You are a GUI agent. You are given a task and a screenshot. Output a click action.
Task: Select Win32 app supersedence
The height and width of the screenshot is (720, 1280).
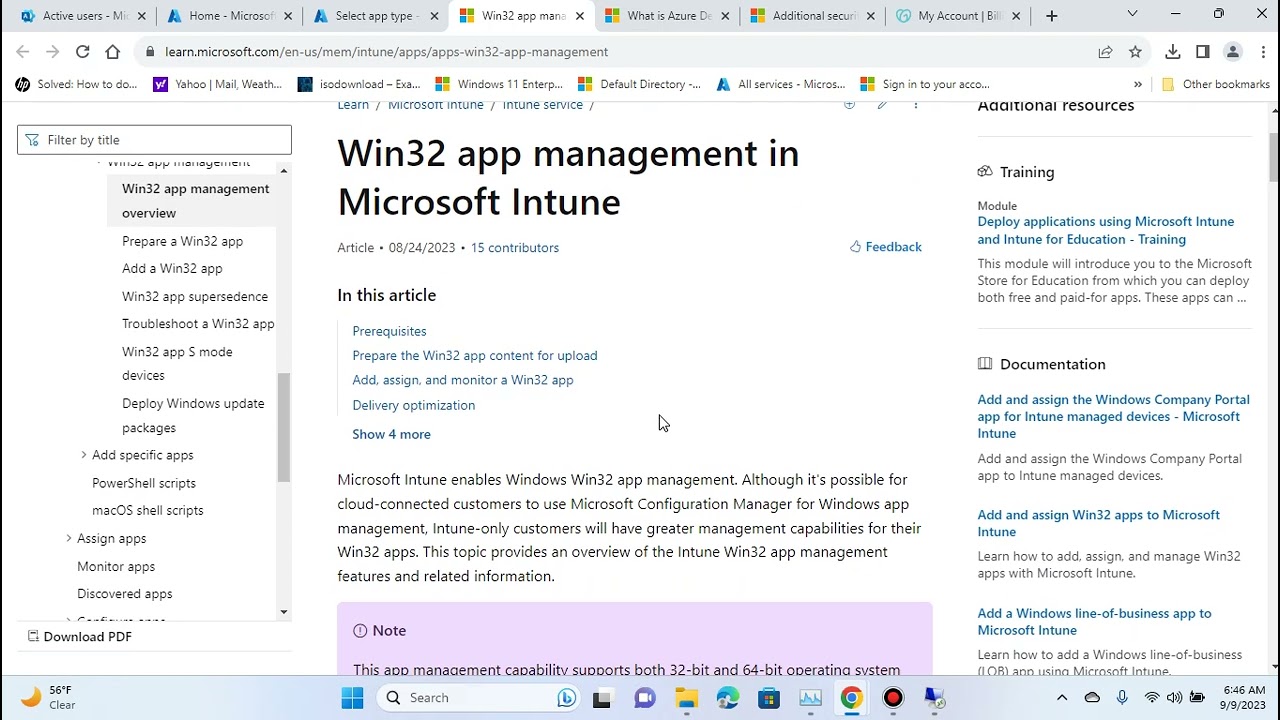195,296
